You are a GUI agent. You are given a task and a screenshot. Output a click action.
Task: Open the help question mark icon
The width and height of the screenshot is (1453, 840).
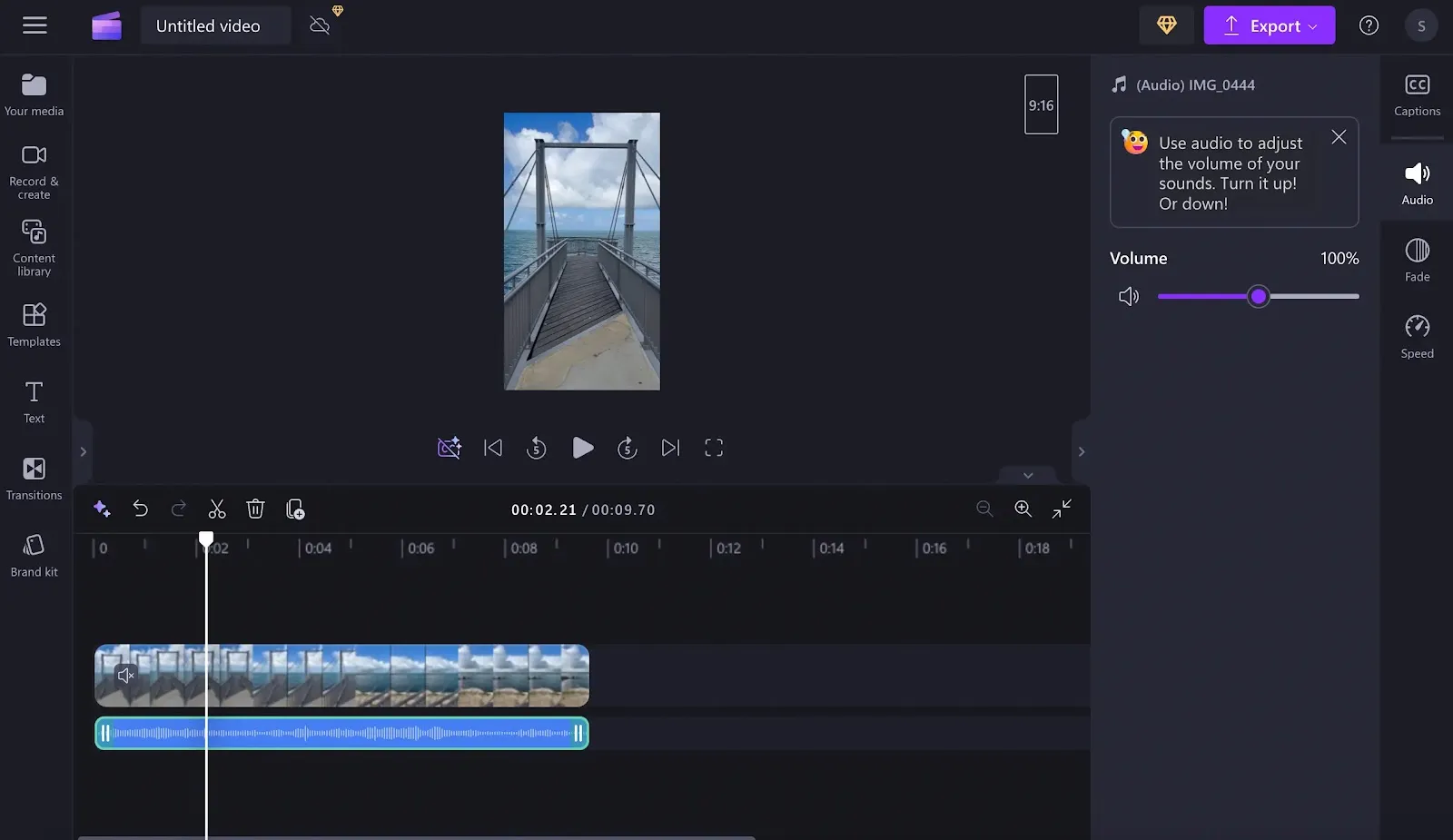[x=1369, y=25]
